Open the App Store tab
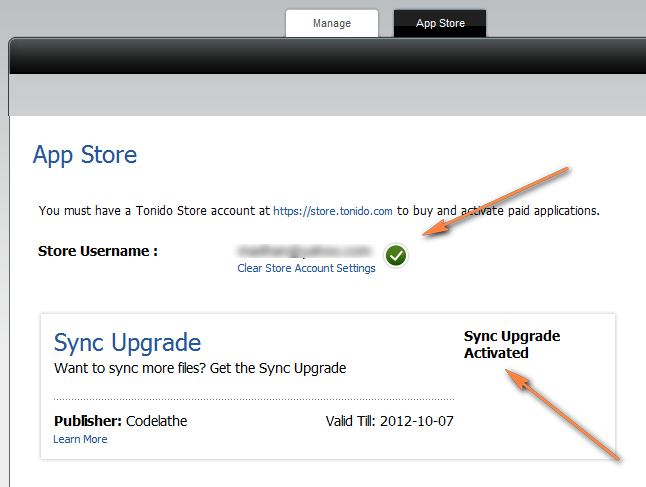 (x=440, y=23)
